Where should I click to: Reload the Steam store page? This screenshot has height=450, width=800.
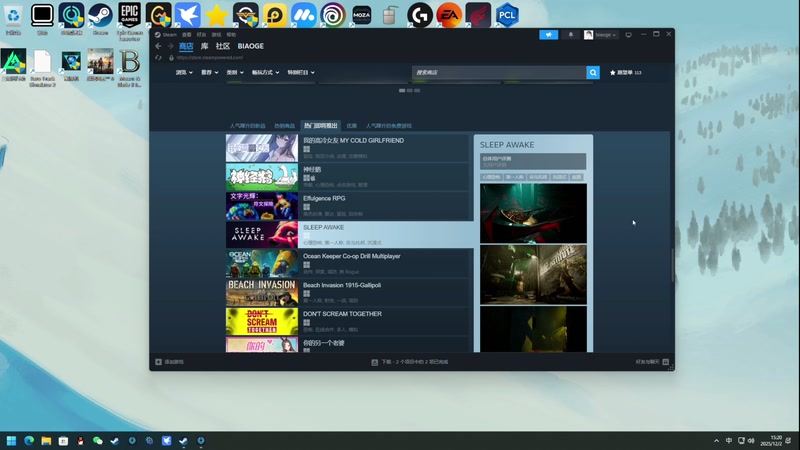[x=158, y=58]
